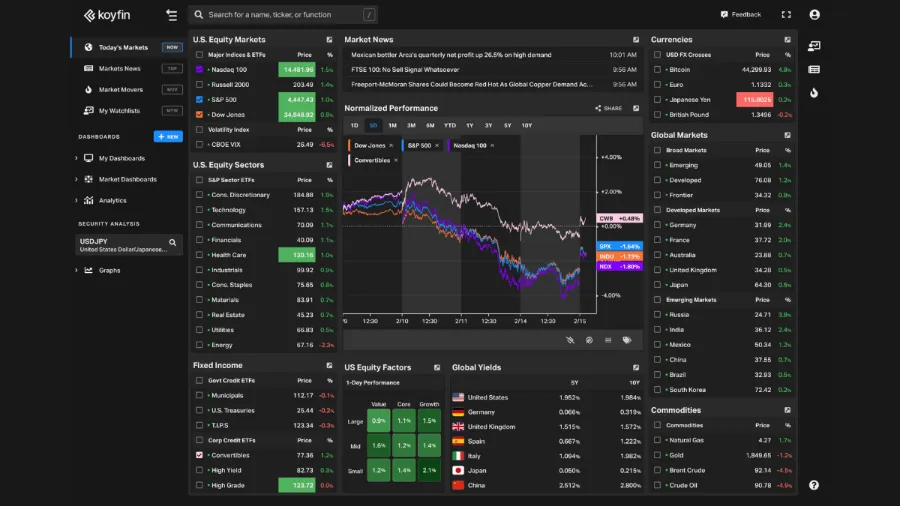Click the Natural Gas commodity row

tap(723, 440)
